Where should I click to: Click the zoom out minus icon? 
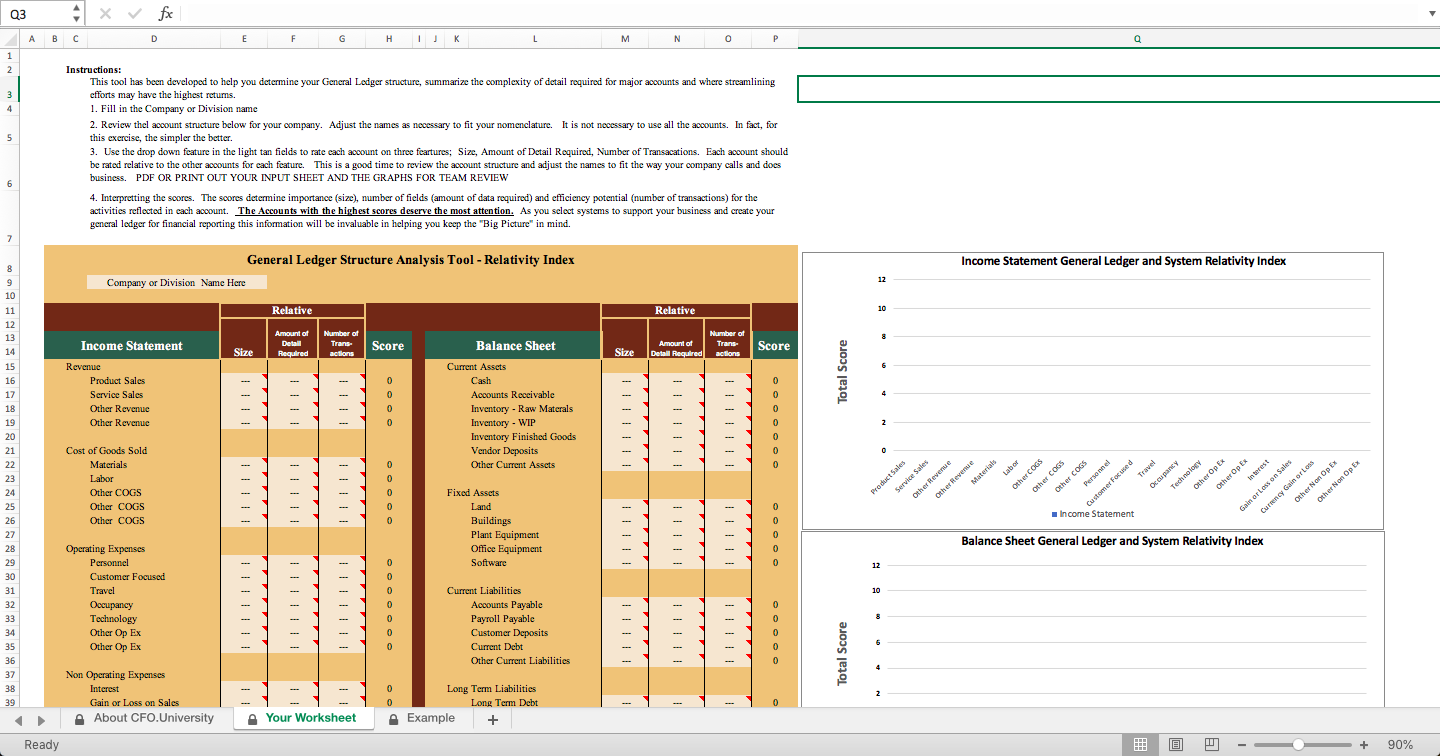(1242, 745)
